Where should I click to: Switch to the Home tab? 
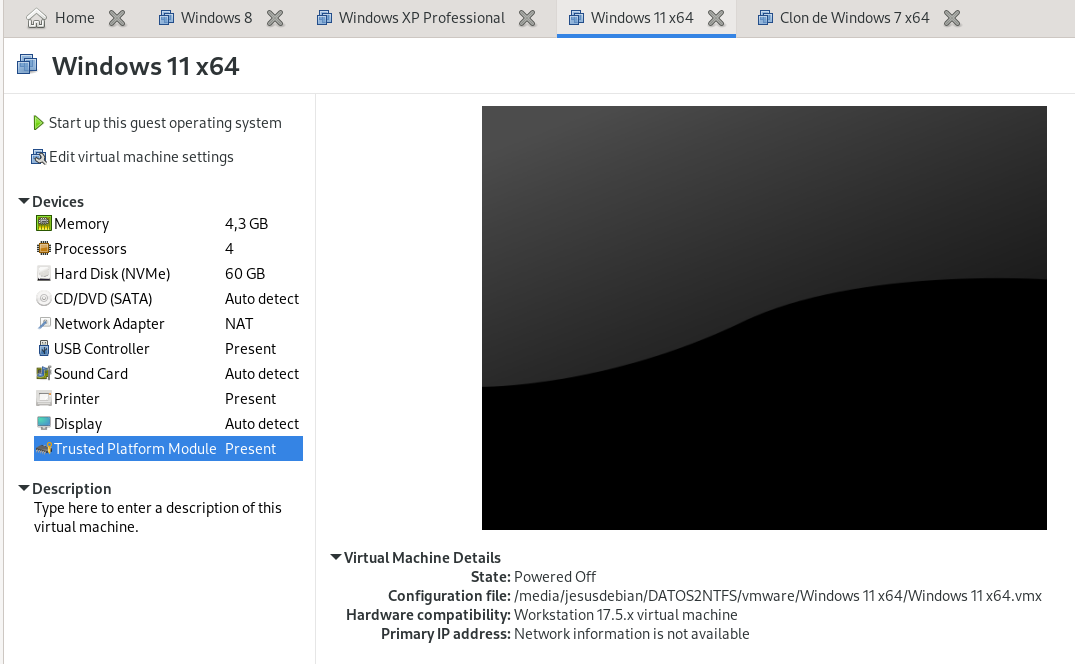pos(75,18)
